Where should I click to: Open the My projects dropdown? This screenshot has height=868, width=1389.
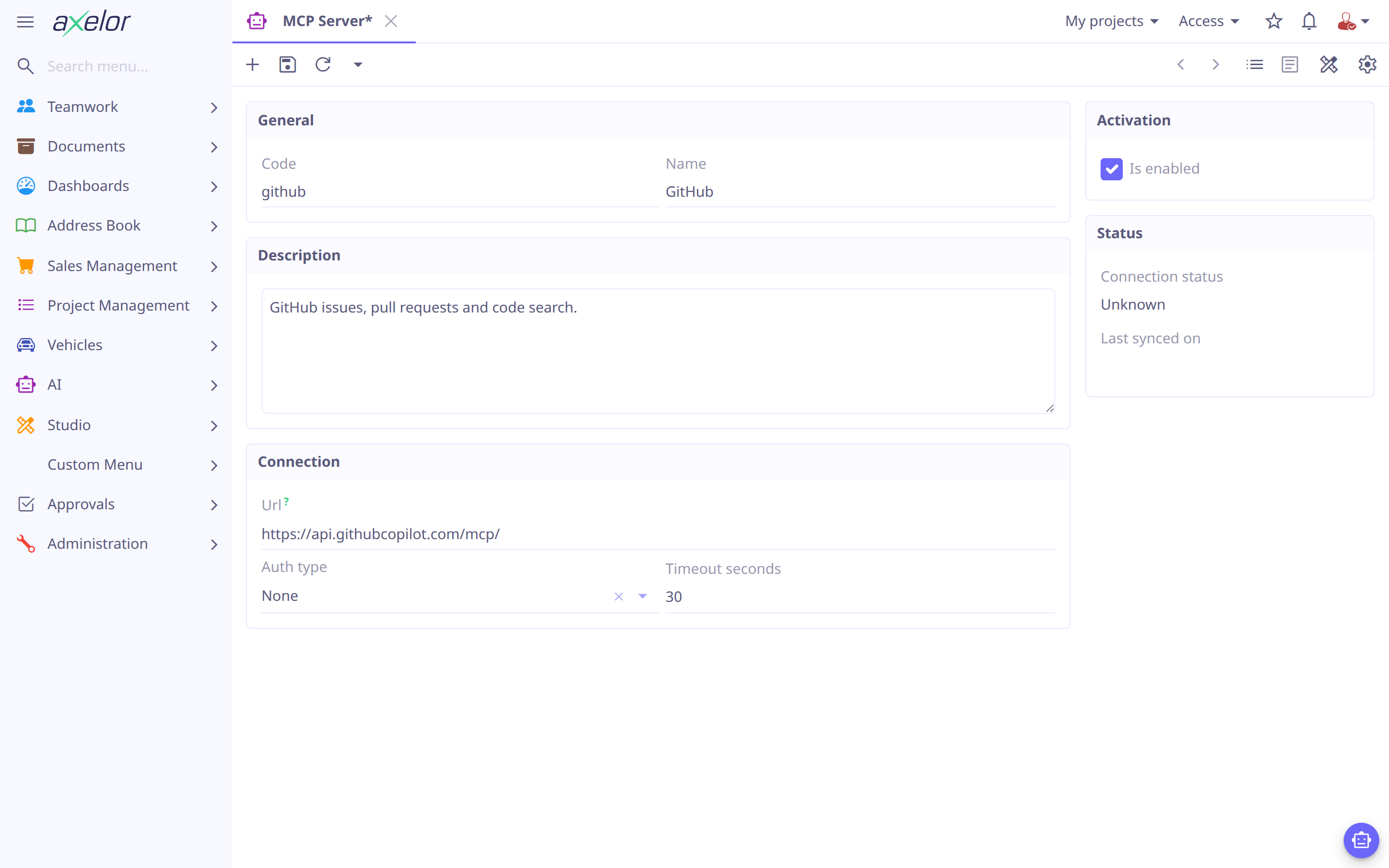1112,21
